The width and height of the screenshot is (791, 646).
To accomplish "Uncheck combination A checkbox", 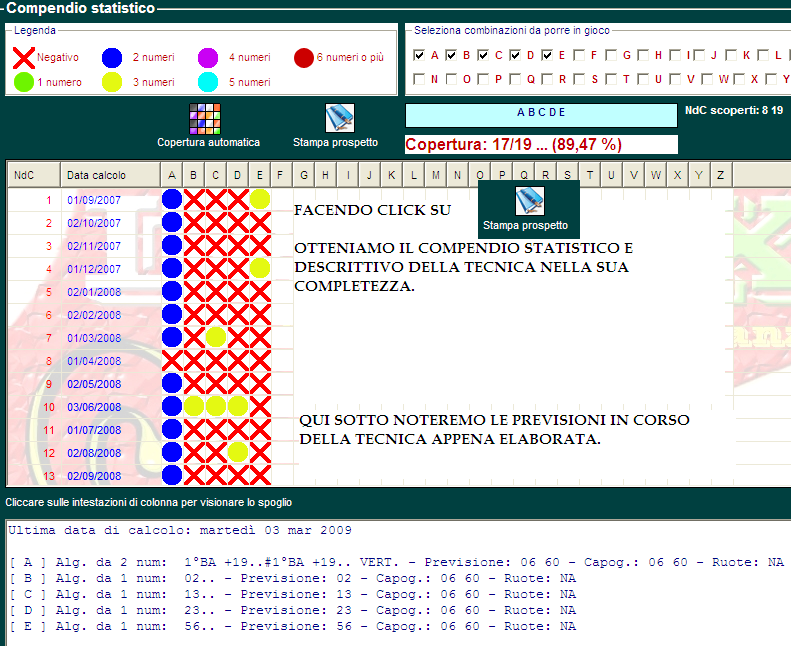I will pyautogui.click(x=419, y=55).
